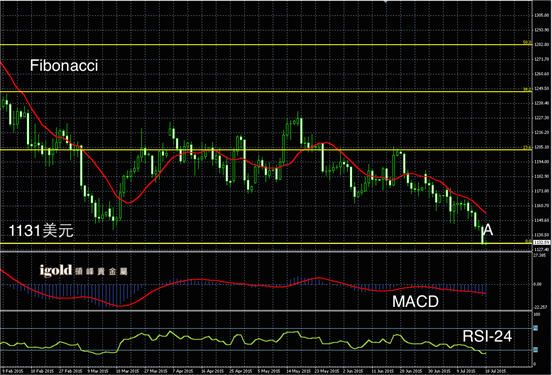Click the 50.0 Fibonacci level label
Viewport: 552px width, 375px height.
(x=527, y=42)
